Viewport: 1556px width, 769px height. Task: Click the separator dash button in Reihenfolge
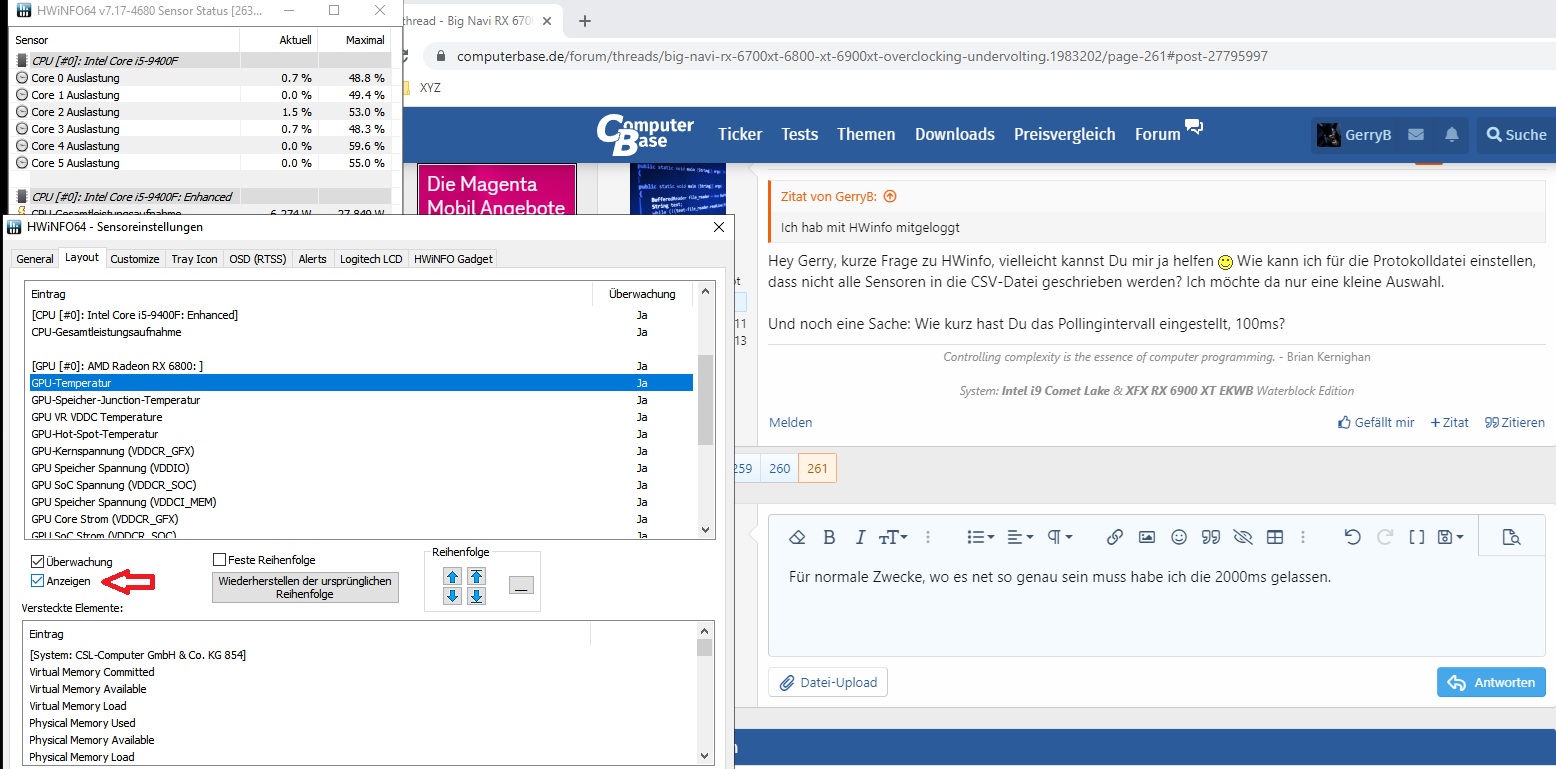(521, 586)
